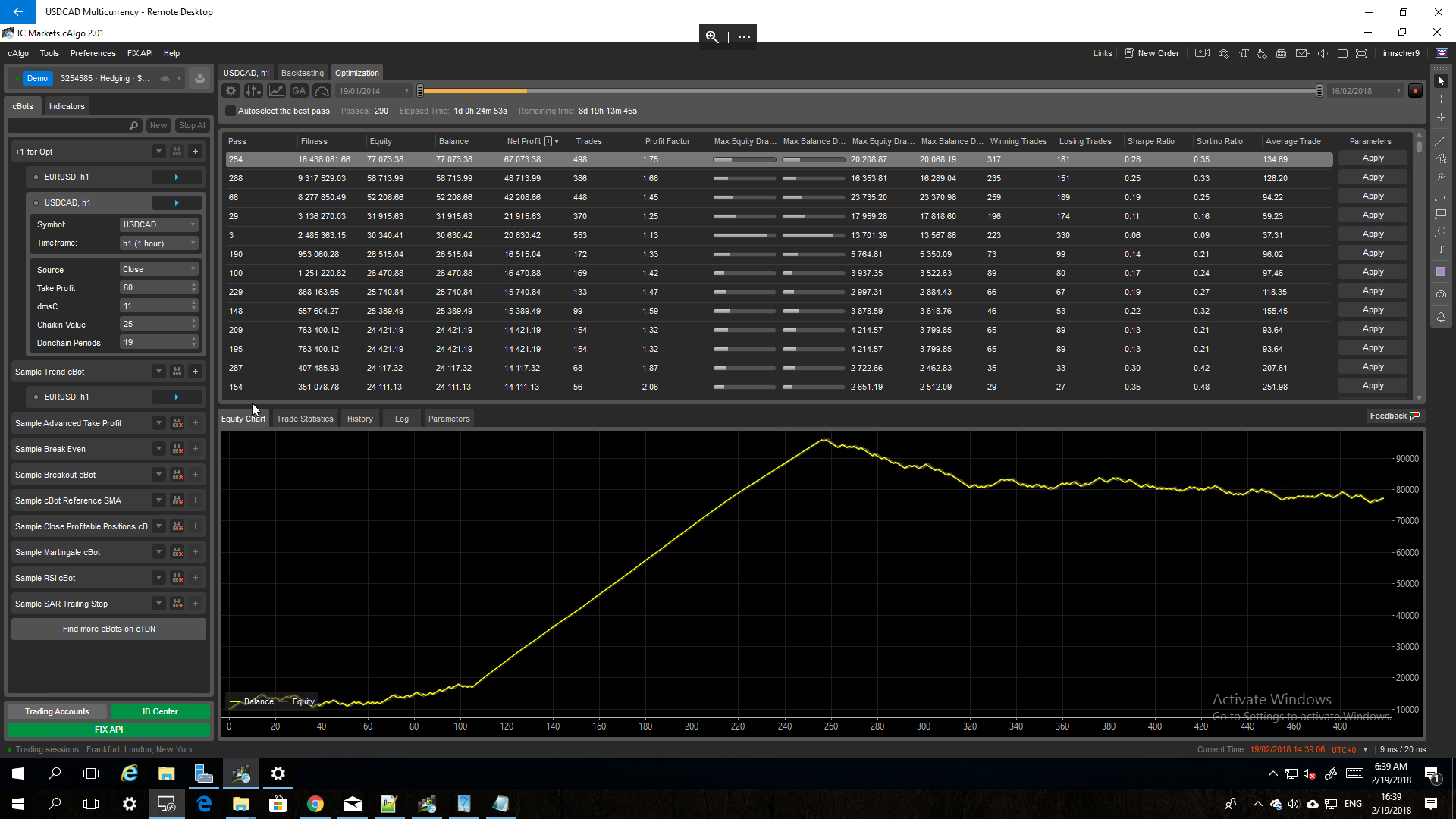Open the start date 19/01/2014 dropdown
1456x819 pixels.
coord(406,91)
